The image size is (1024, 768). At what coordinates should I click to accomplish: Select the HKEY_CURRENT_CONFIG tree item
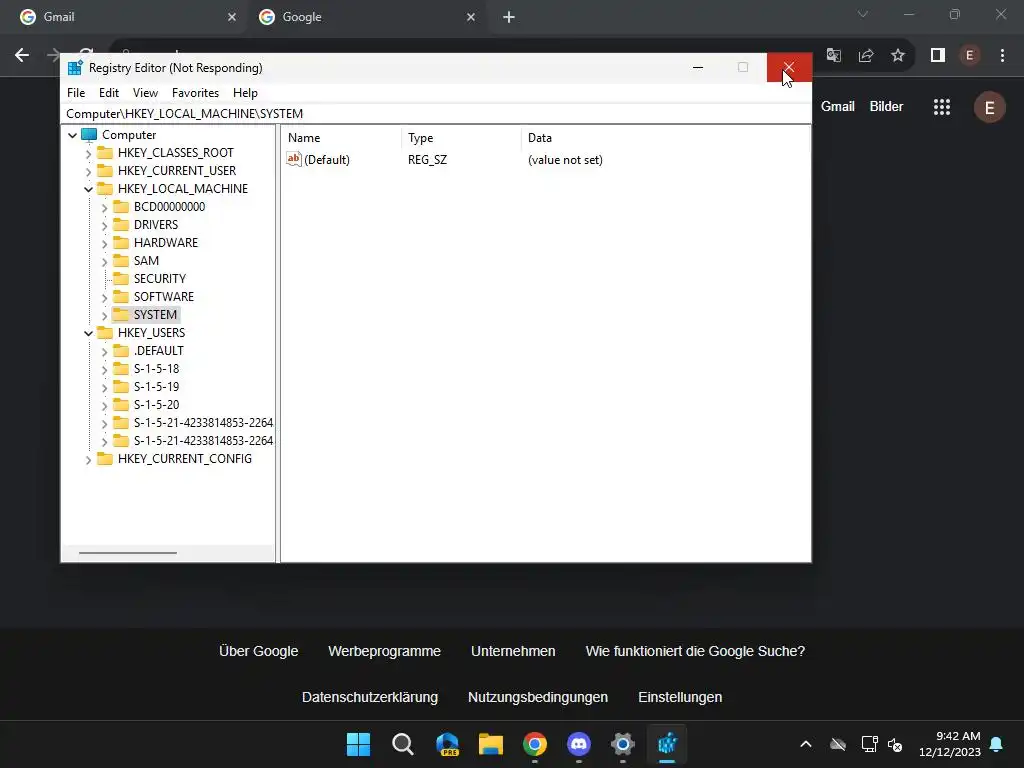(x=184, y=458)
